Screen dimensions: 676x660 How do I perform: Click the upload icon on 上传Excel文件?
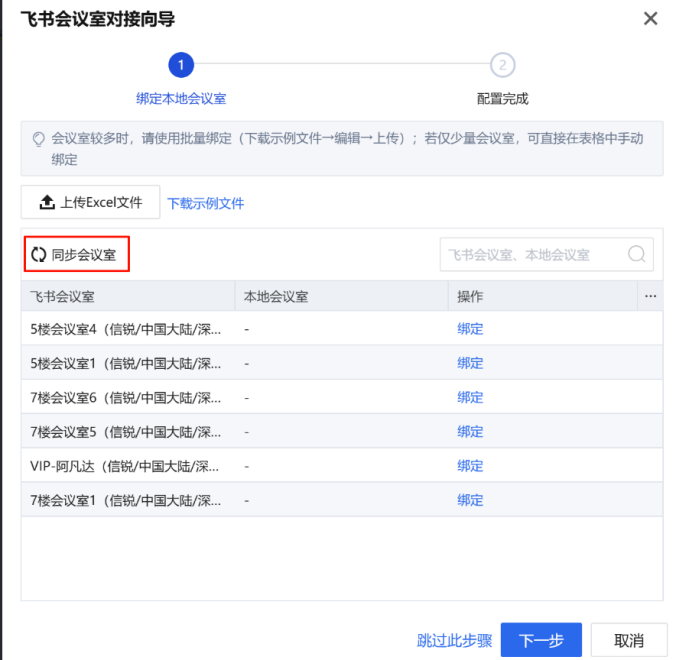(47, 203)
